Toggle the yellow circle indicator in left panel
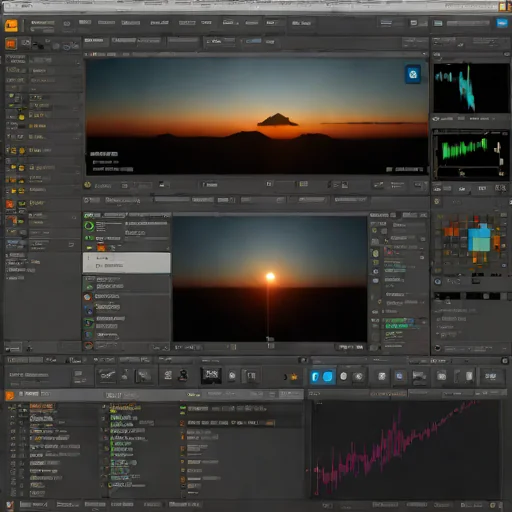Viewport: 512px width, 512px height. 22,117
